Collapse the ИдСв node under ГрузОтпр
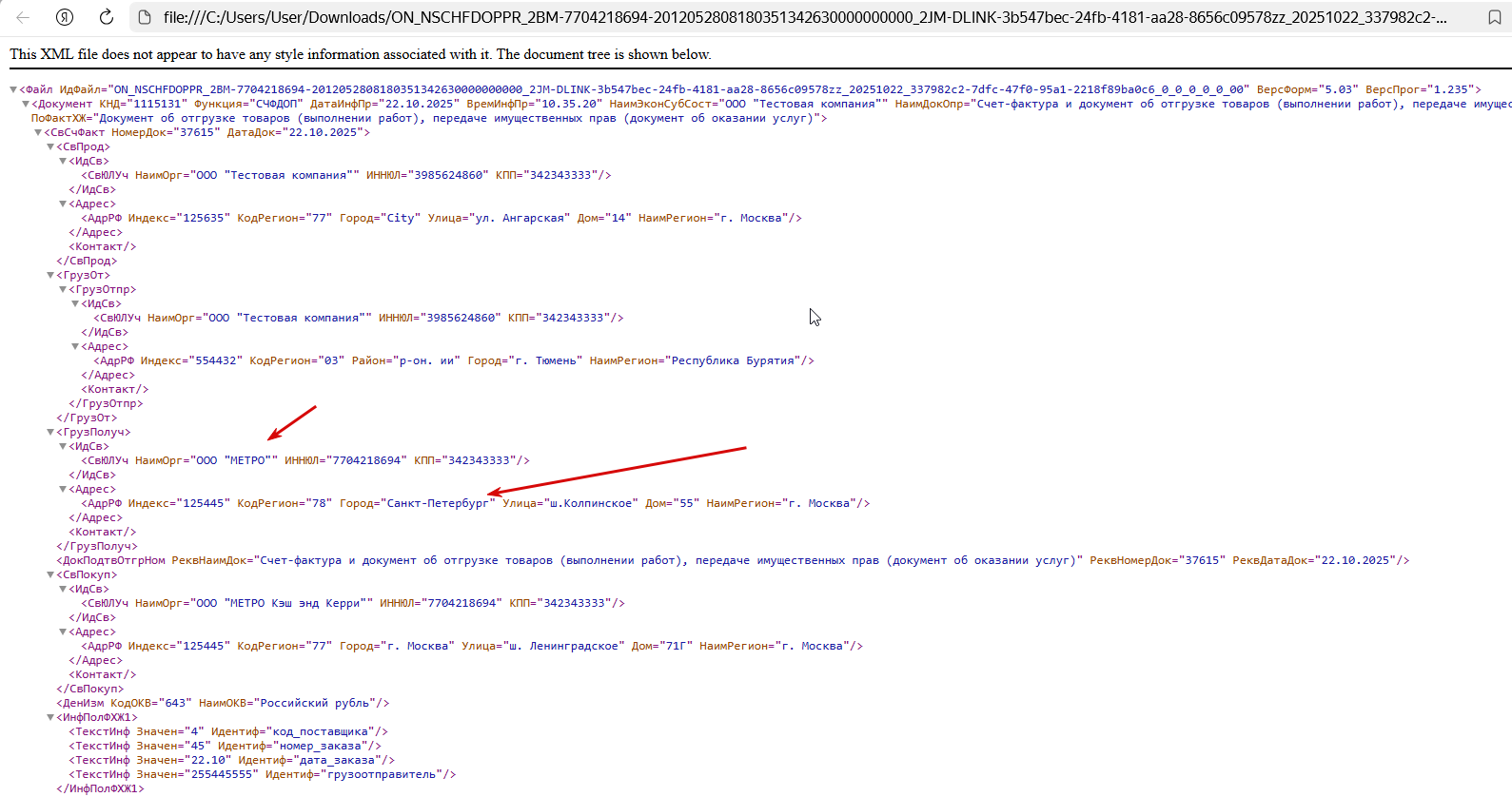The height and width of the screenshot is (797, 1512). point(75,303)
